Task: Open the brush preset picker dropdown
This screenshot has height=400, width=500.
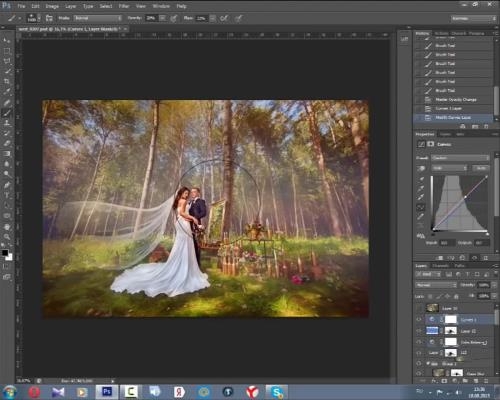Action: coord(39,18)
